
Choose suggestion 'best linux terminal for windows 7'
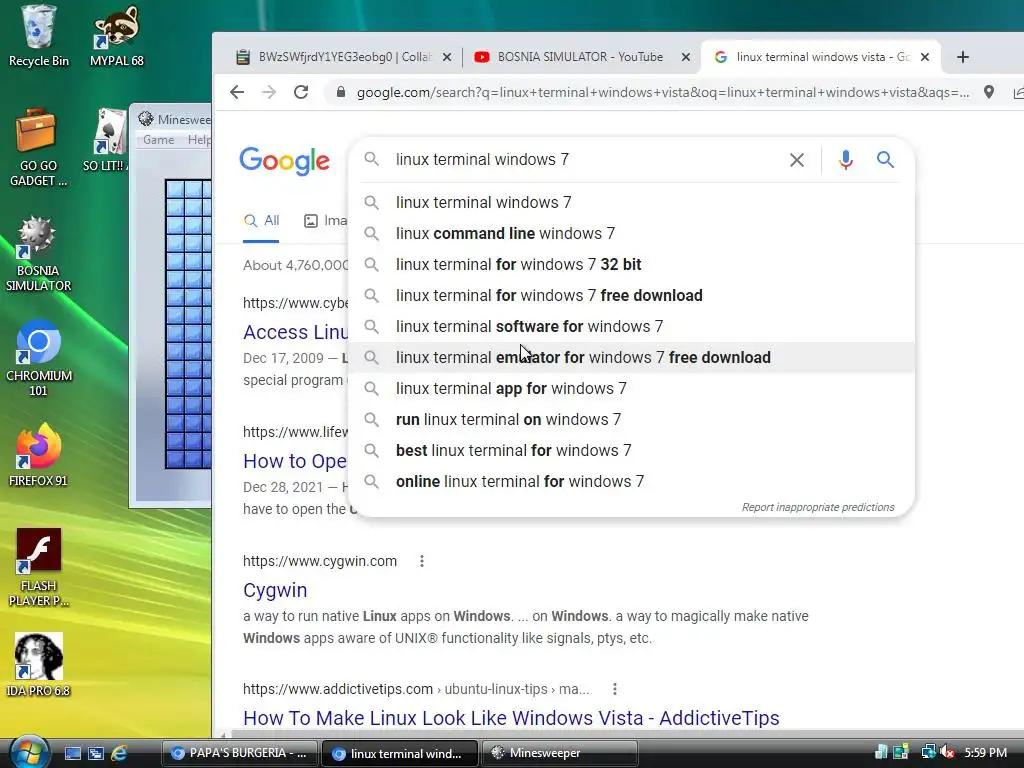[x=632, y=451]
